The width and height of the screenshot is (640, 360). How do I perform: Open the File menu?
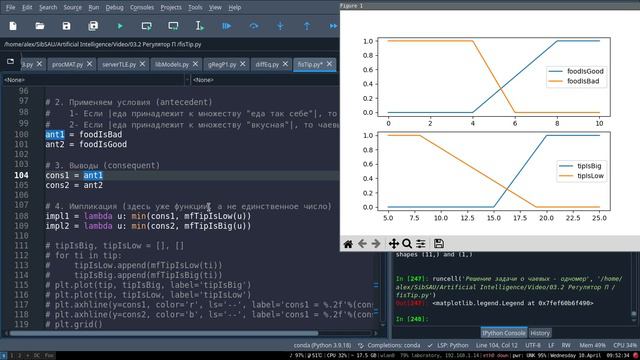[11, 7]
